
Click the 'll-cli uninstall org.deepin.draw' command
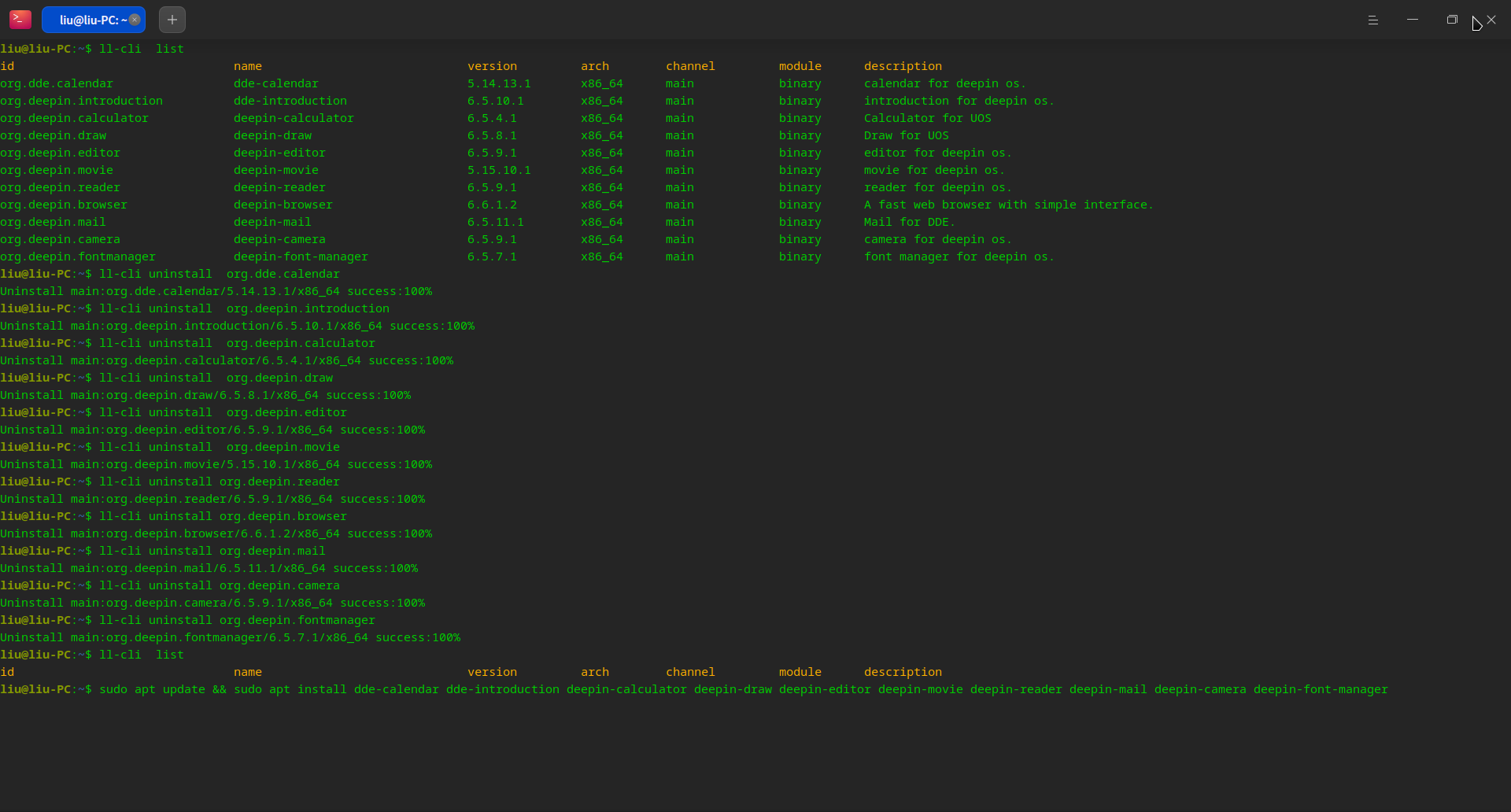coord(216,378)
